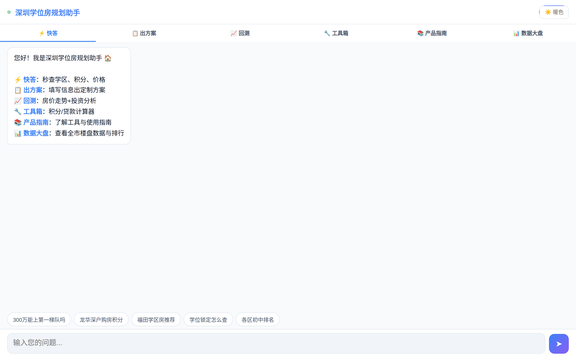
Task: Click the blue 回测 label in the welcome message
Action: [x=30, y=101]
